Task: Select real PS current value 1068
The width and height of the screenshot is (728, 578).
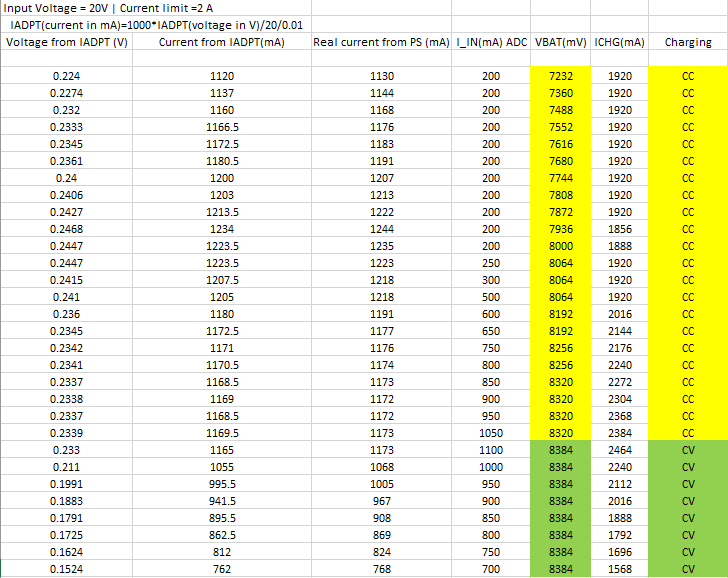Action: point(381,467)
